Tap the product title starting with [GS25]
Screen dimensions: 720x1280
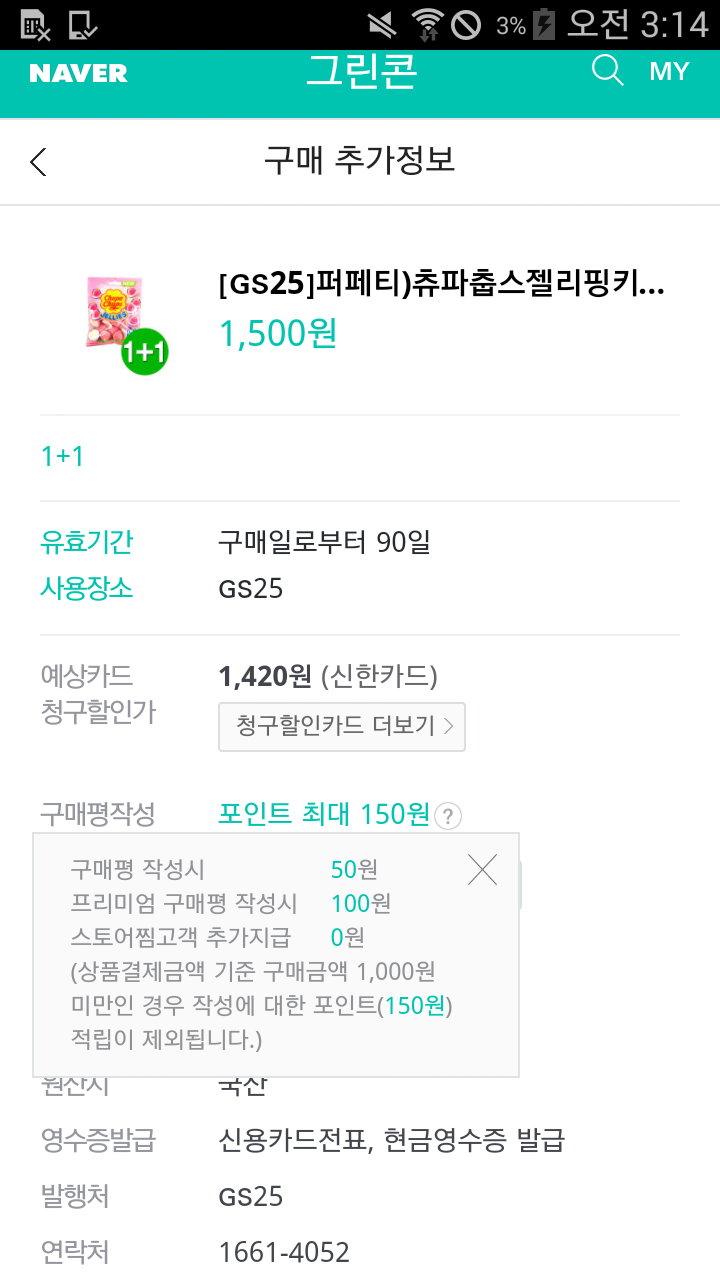[441, 285]
